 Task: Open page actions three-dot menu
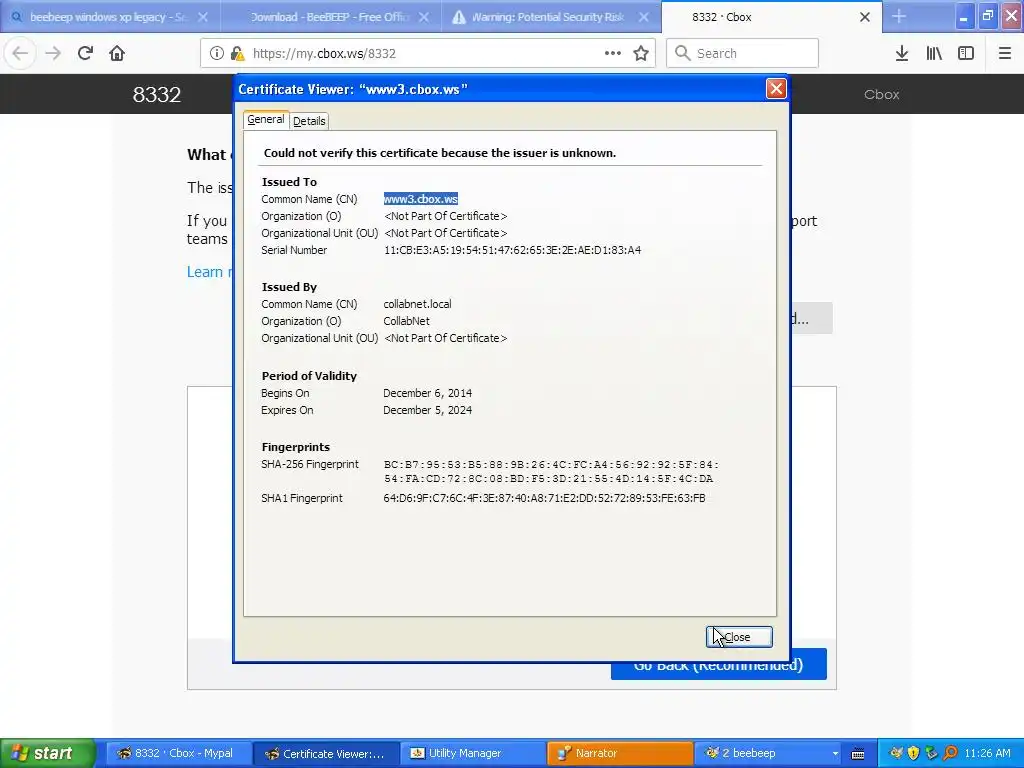click(613, 53)
